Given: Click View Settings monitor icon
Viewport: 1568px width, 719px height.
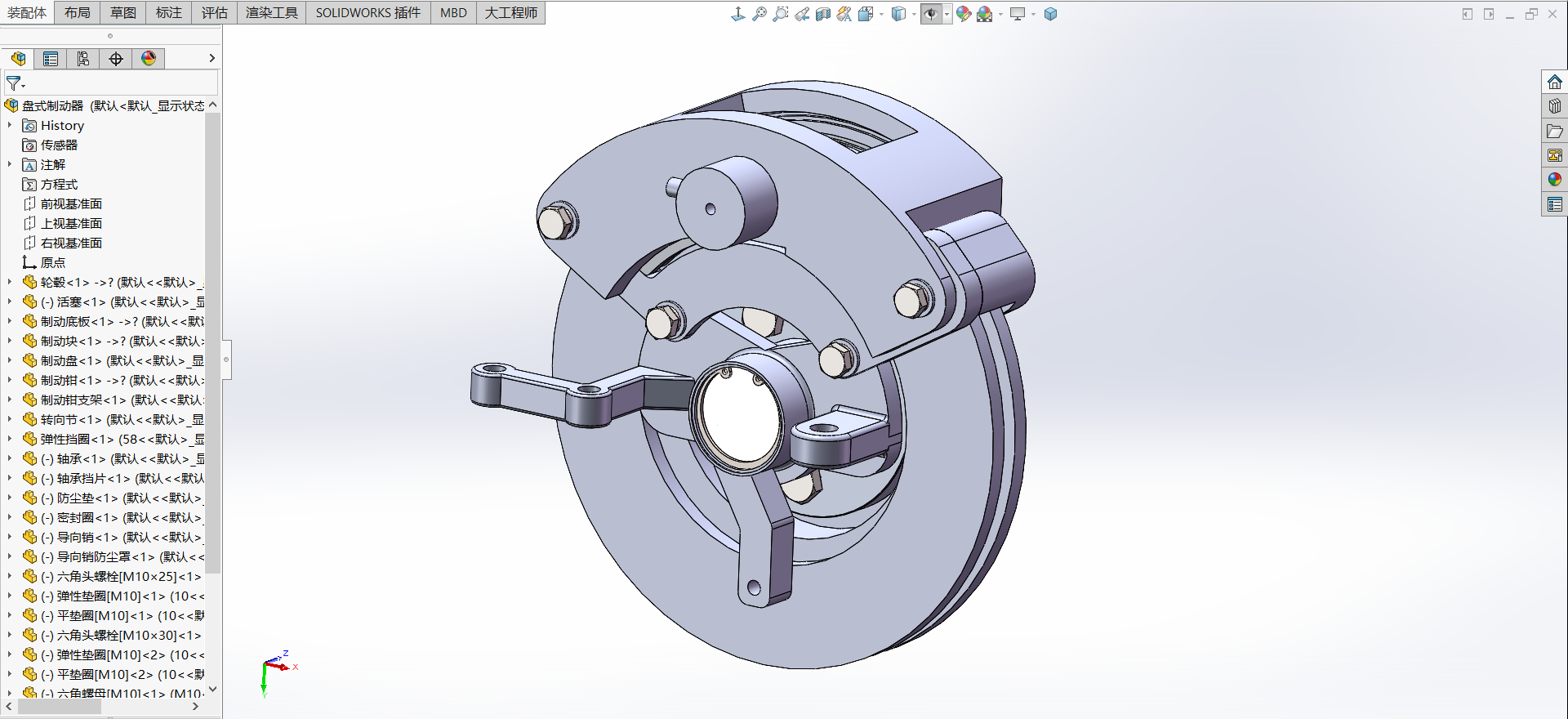Looking at the screenshot, I should pos(1018,14).
